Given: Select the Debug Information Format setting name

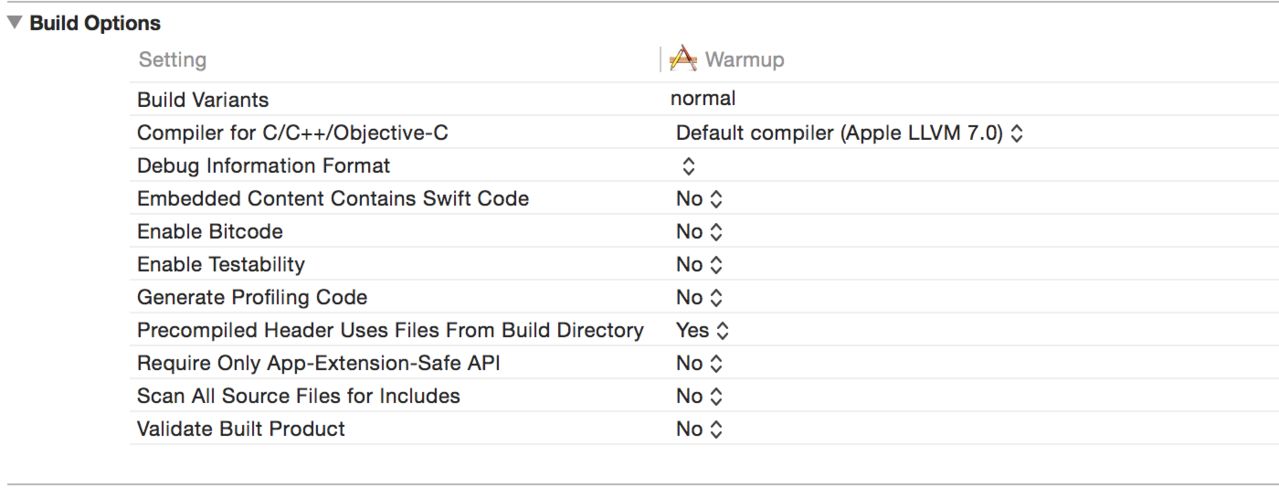Looking at the screenshot, I should [x=264, y=165].
